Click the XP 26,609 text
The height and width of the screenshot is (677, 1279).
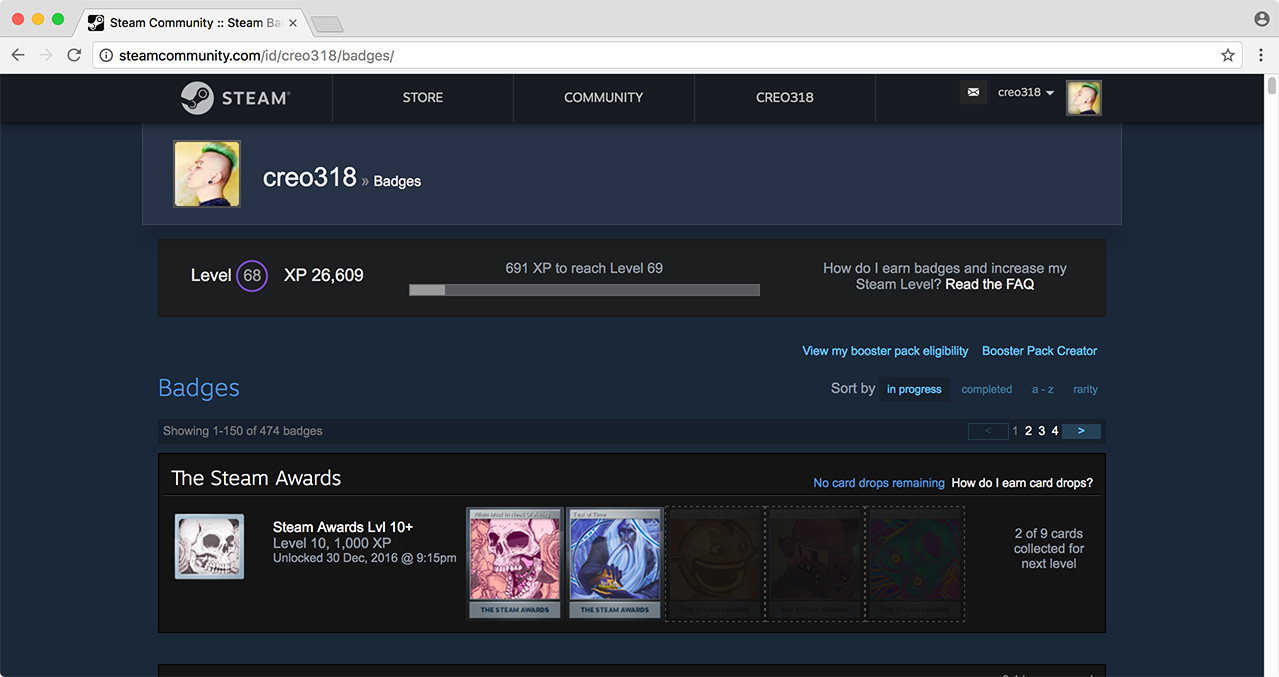[324, 275]
